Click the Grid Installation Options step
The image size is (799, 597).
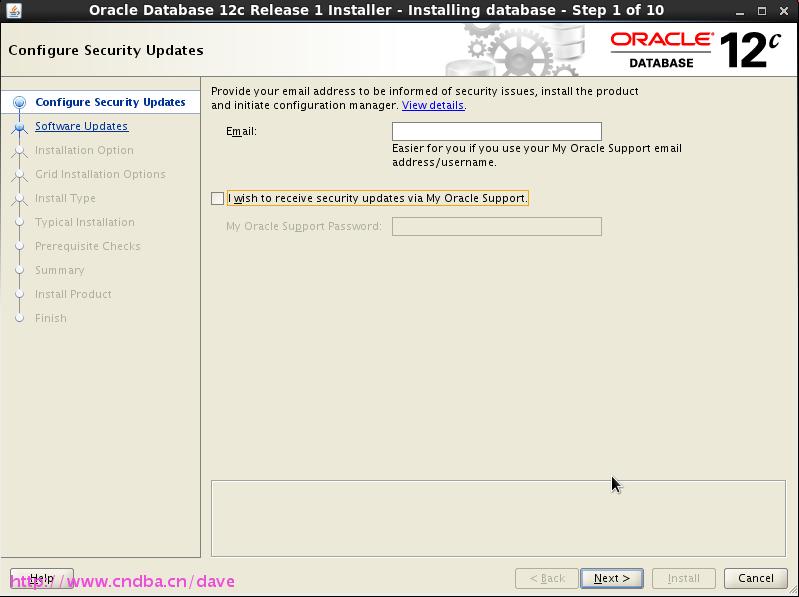tap(100, 174)
